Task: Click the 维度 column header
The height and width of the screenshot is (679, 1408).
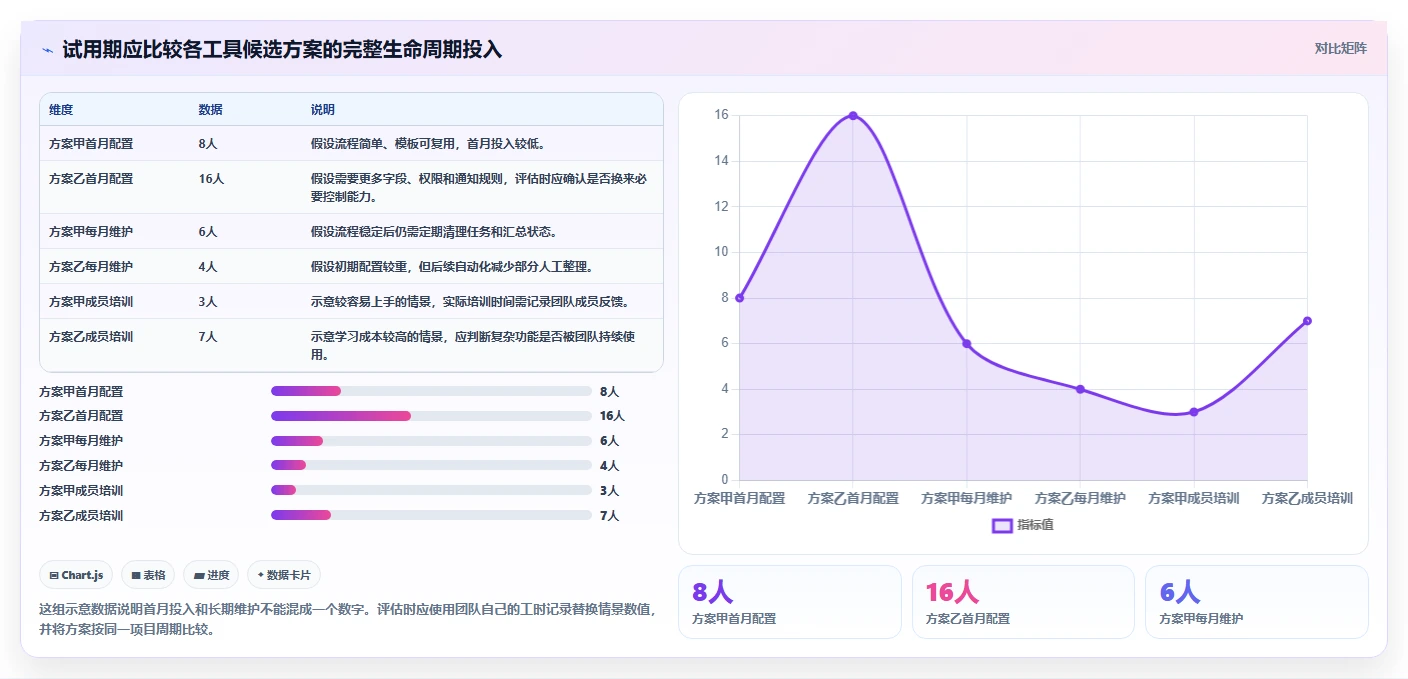Action: (61, 109)
